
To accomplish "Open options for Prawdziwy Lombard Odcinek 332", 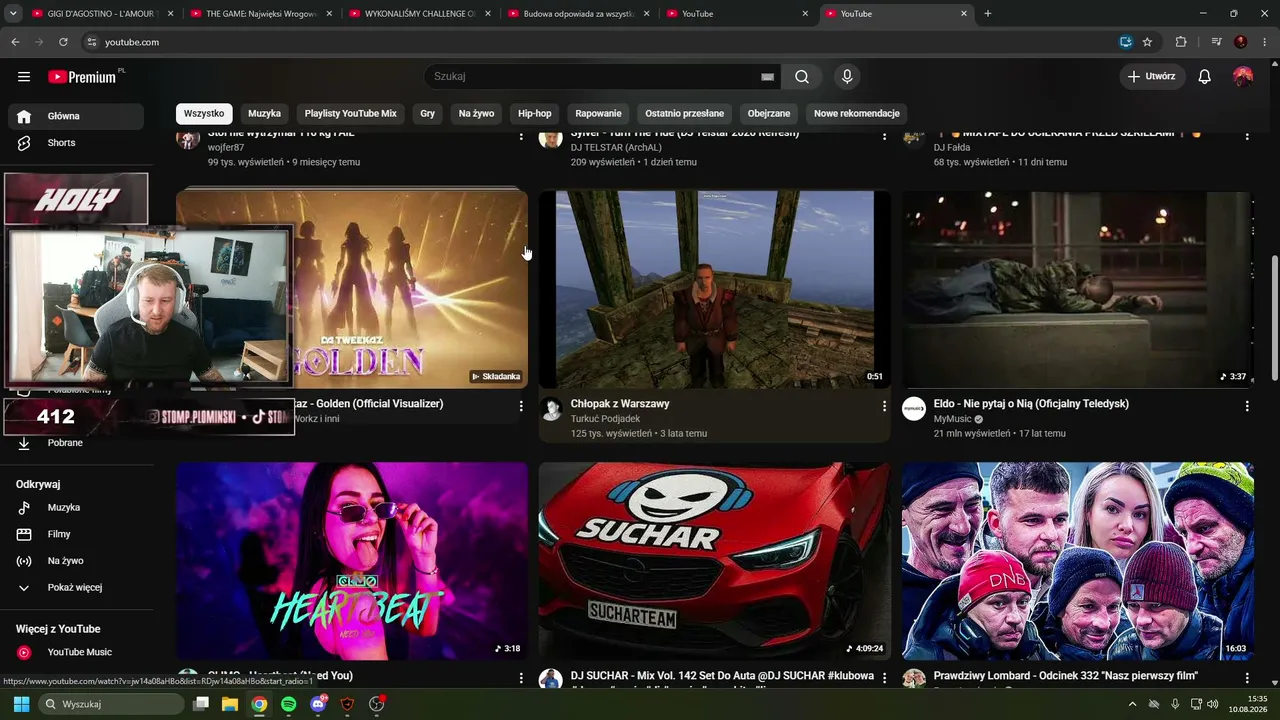I will click(1247, 678).
